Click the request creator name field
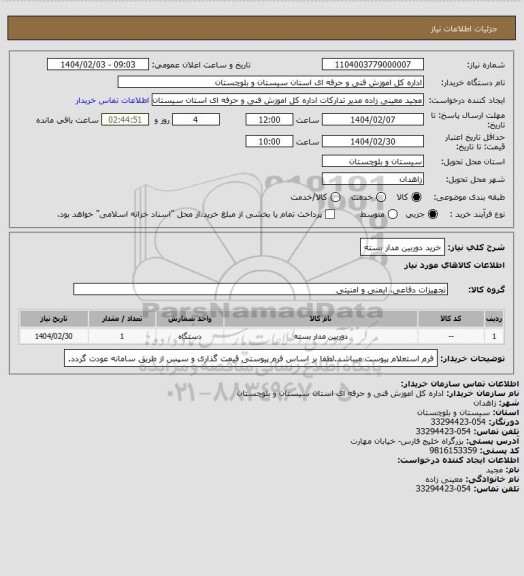 (288, 100)
